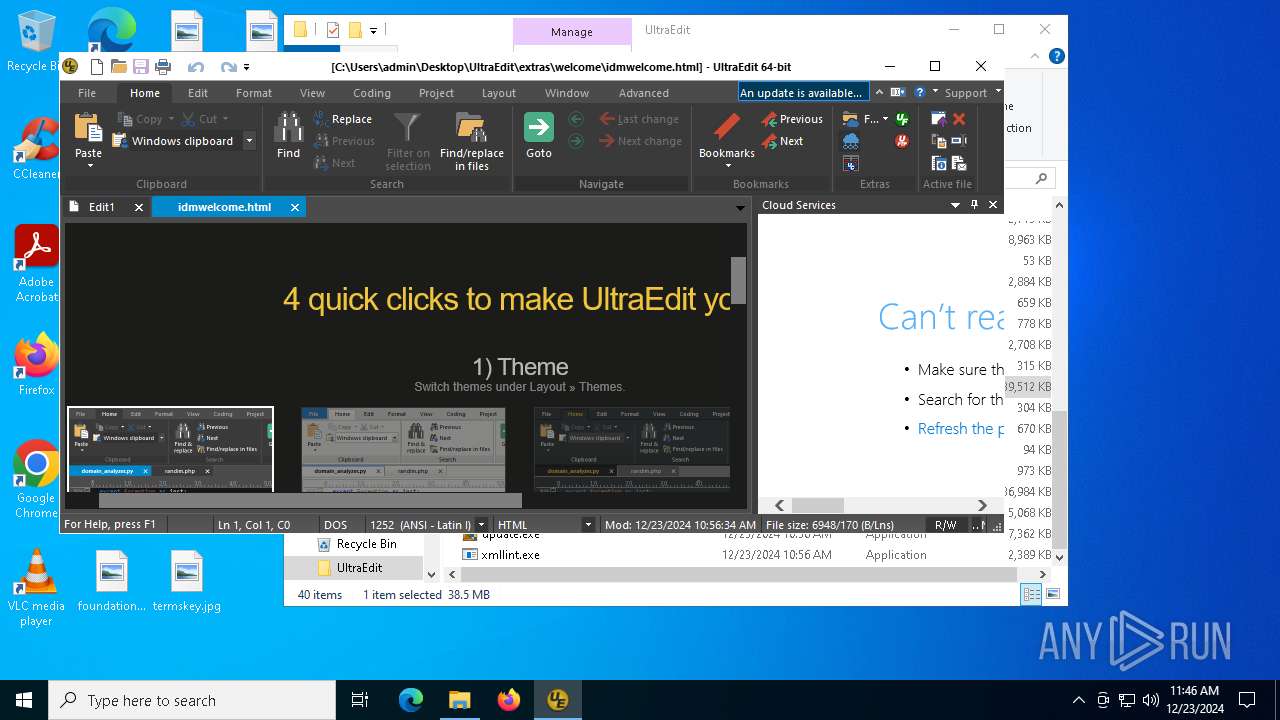Click the Paste clipboard icon
Screen dimensions: 1280x720
(88, 128)
